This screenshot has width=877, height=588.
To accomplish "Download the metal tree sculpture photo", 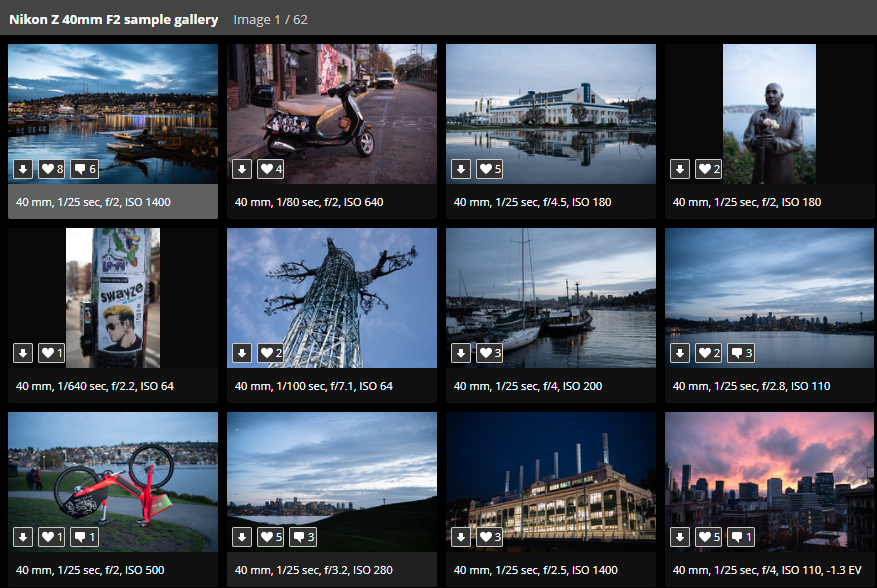I will pyautogui.click(x=242, y=352).
